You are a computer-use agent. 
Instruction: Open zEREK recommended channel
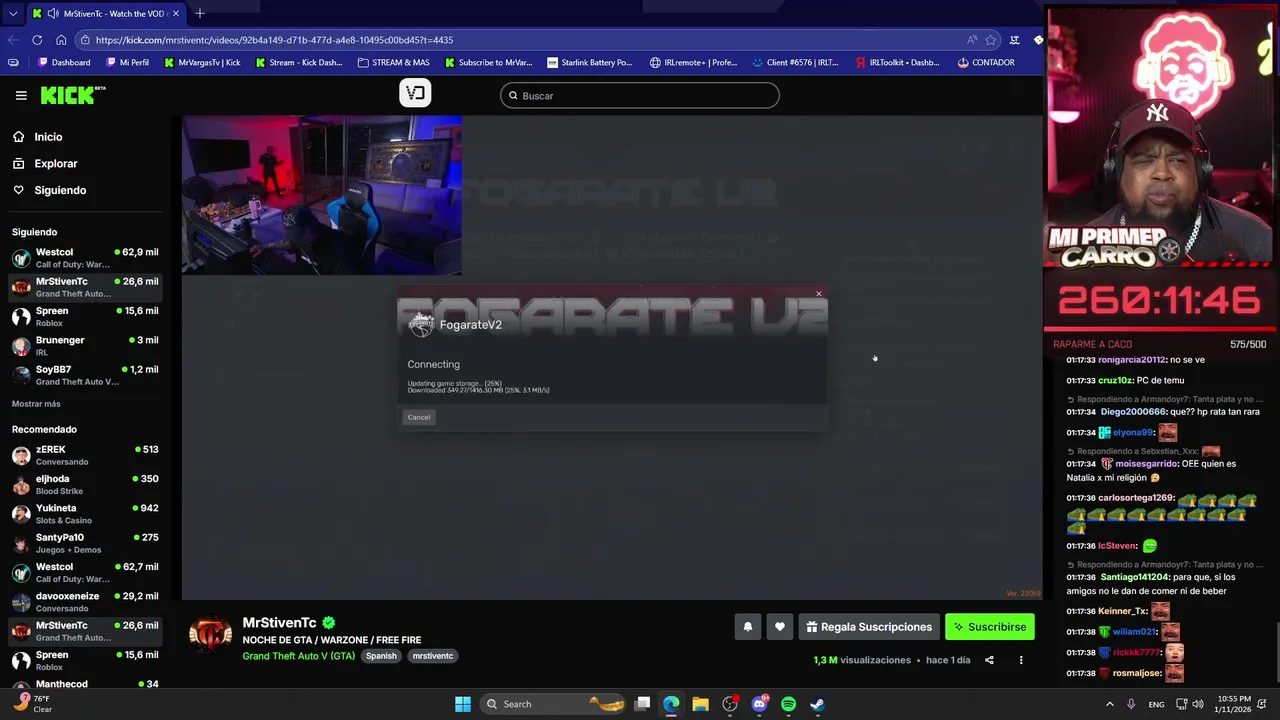tap(84, 455)
